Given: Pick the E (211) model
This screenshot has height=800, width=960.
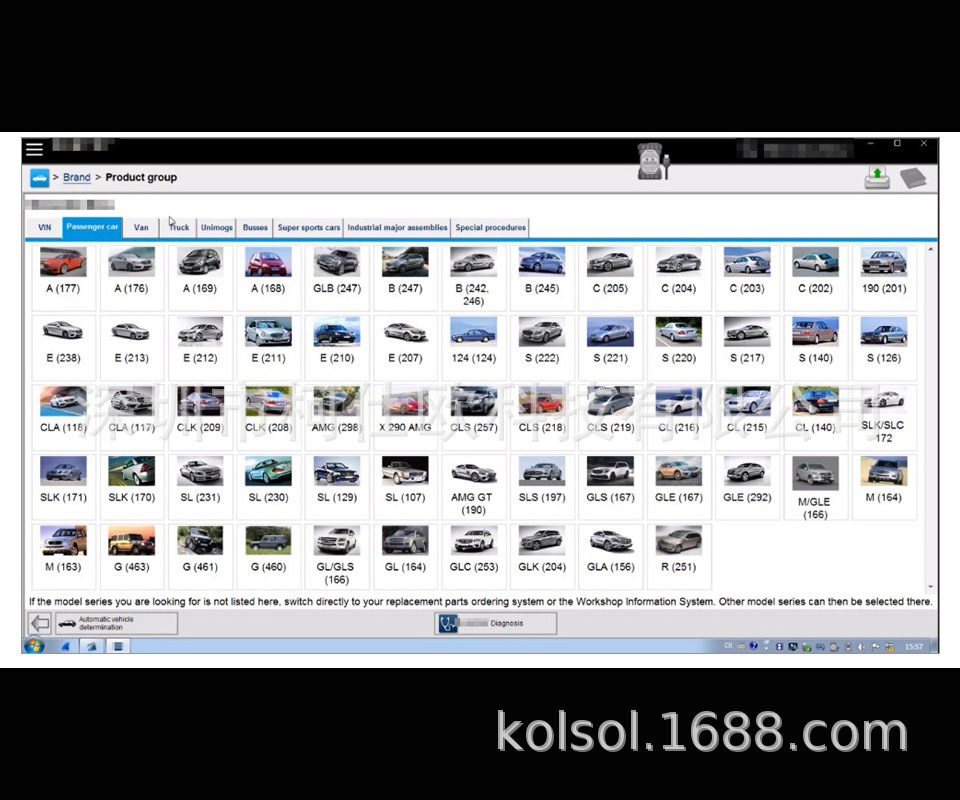Looking at the screenshot, I should (x=268, y=347).
